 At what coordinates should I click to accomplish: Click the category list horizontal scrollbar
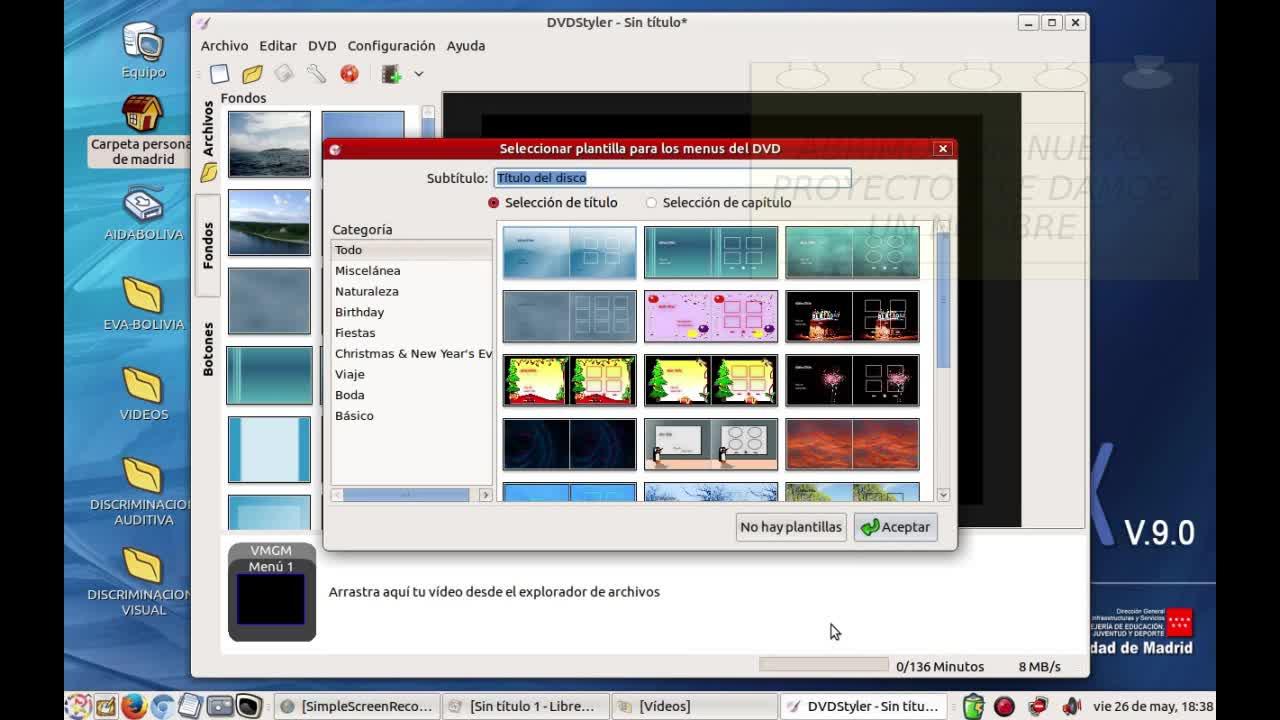406,495
